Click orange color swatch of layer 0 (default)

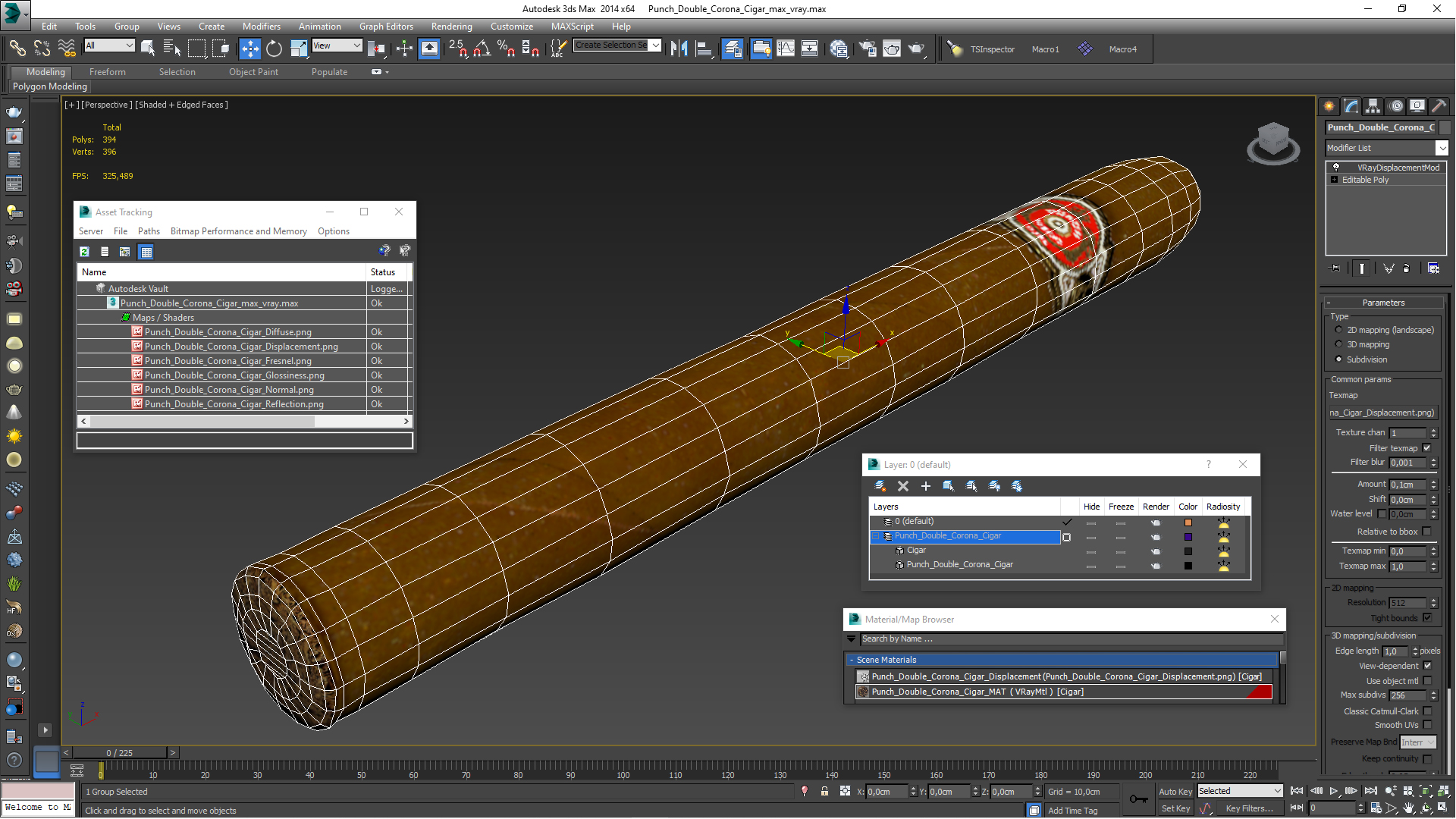(1188, 522)
